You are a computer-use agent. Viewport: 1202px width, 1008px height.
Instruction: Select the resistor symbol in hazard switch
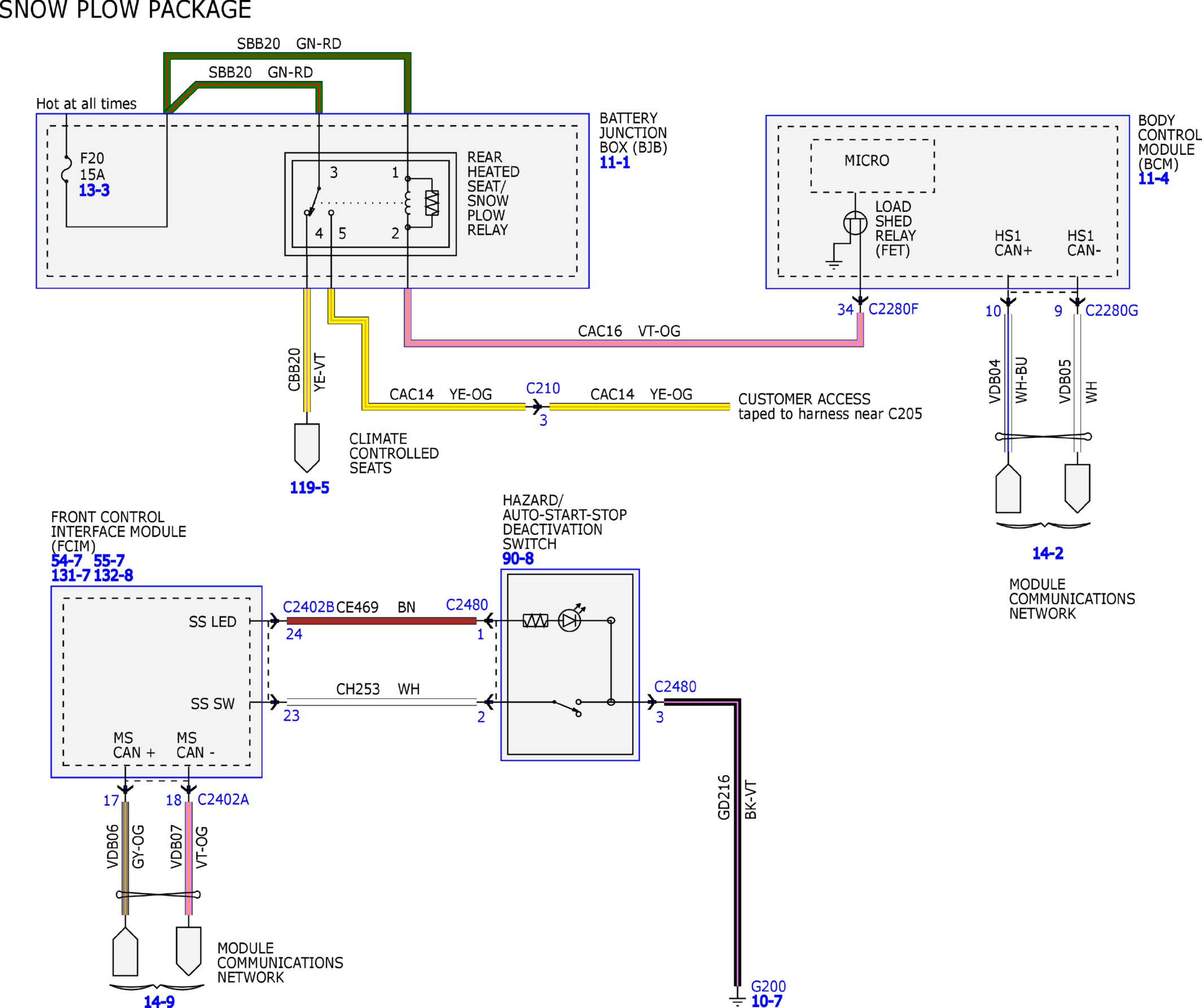pos(535,620)
